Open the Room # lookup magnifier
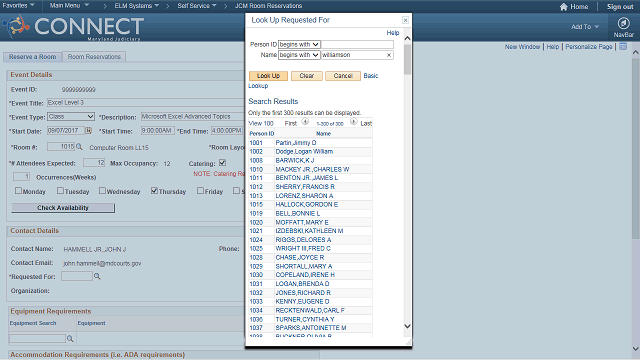This screenshot has width=640, height=360. pyautogui.click(x=79, y=147)
